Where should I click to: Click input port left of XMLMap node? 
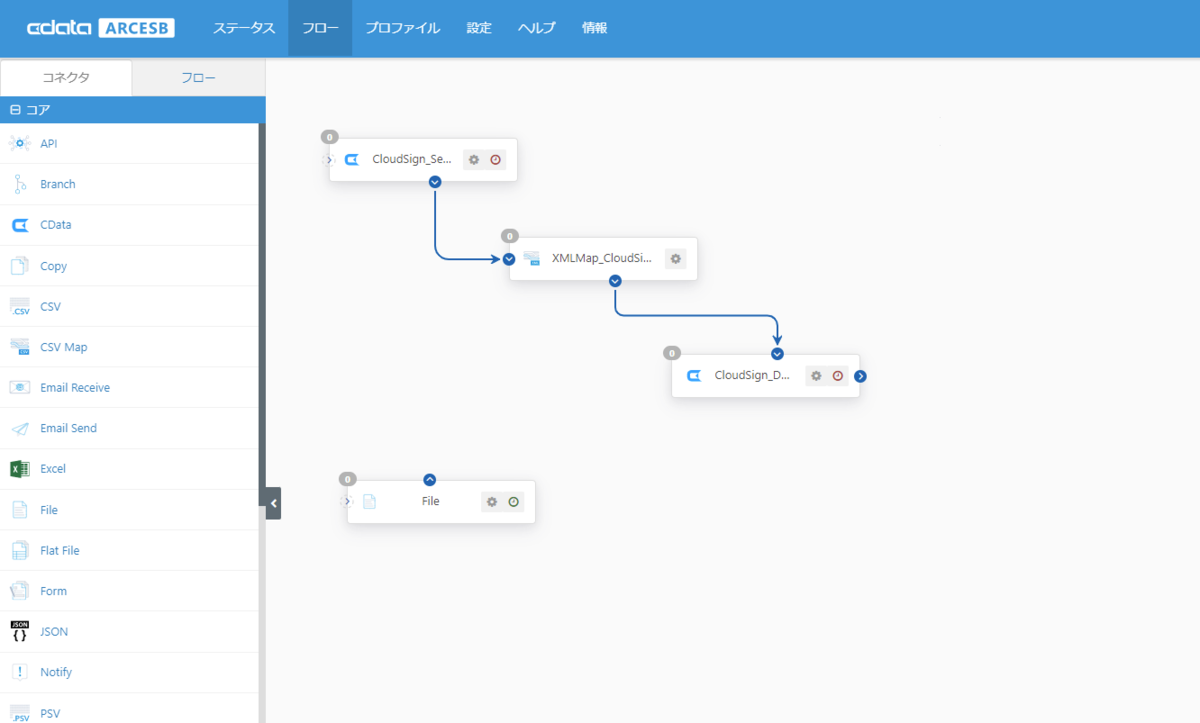[509, 259]
